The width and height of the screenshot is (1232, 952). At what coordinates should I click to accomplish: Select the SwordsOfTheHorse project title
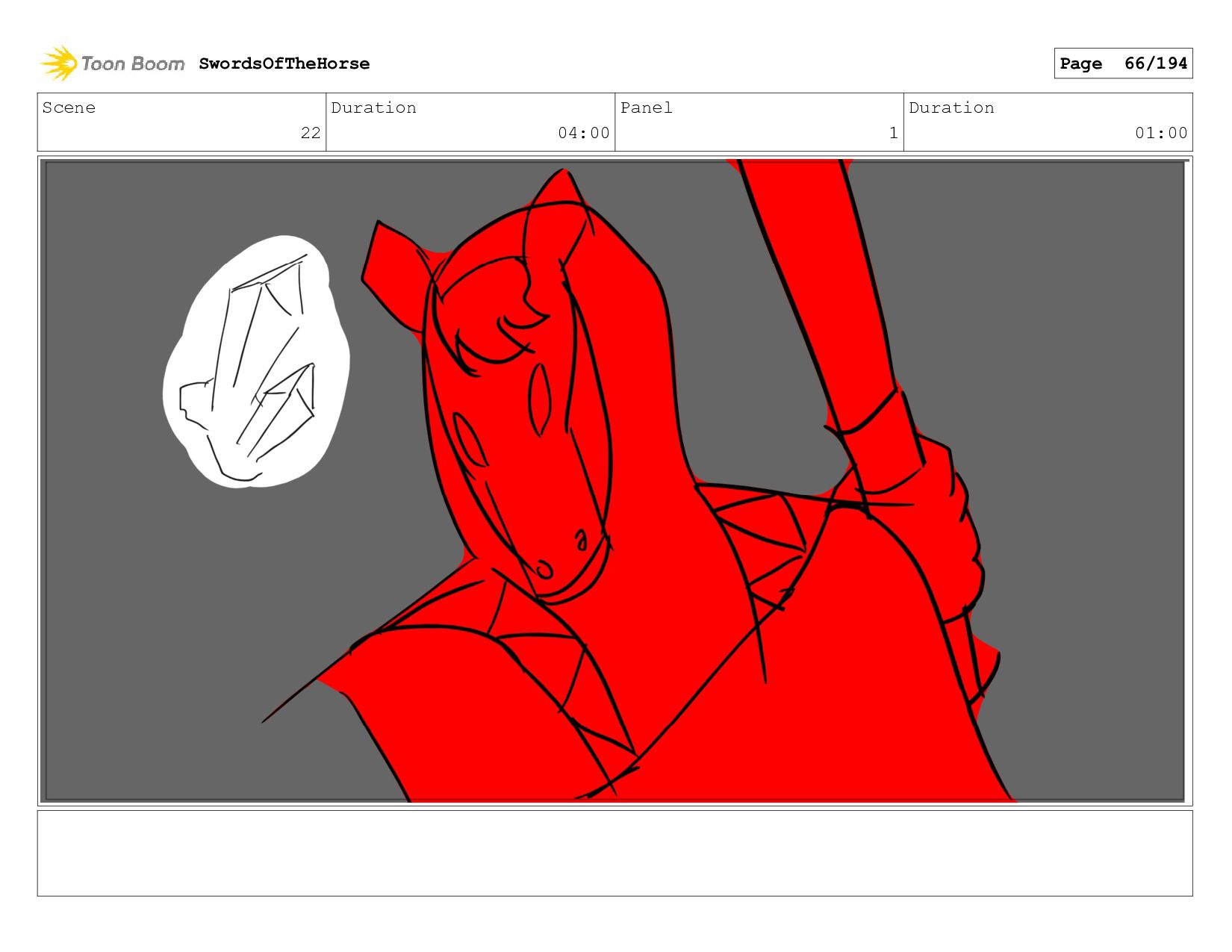coord(284,63)
